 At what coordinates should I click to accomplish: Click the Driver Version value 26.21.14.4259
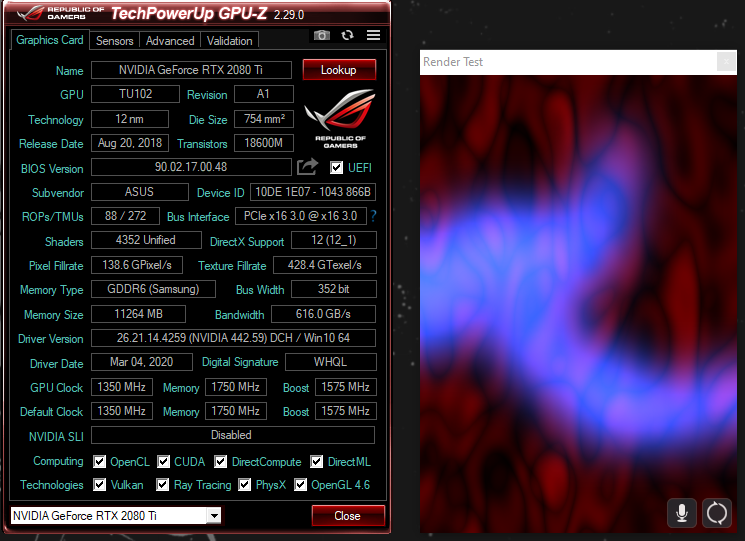[233, 338]
